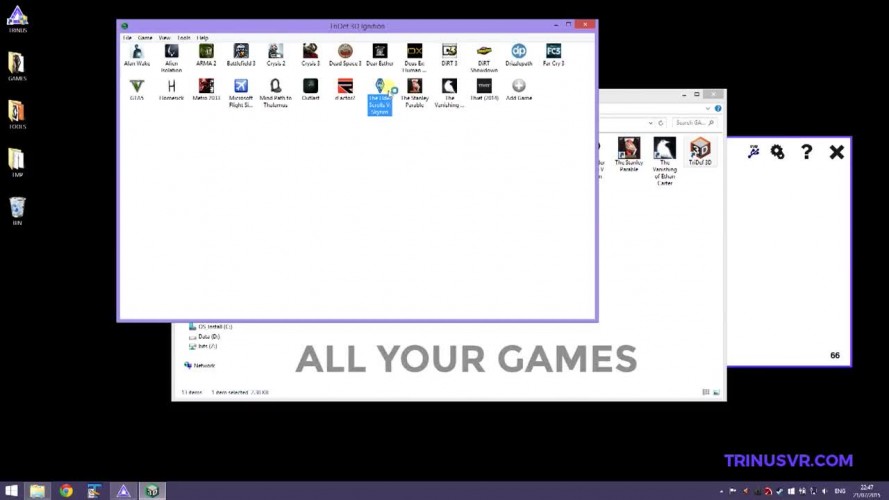This screenshot has height=500, width=889.
Task: Select OS Install (C:) drive in Explorer
Action: pos(210,327)
